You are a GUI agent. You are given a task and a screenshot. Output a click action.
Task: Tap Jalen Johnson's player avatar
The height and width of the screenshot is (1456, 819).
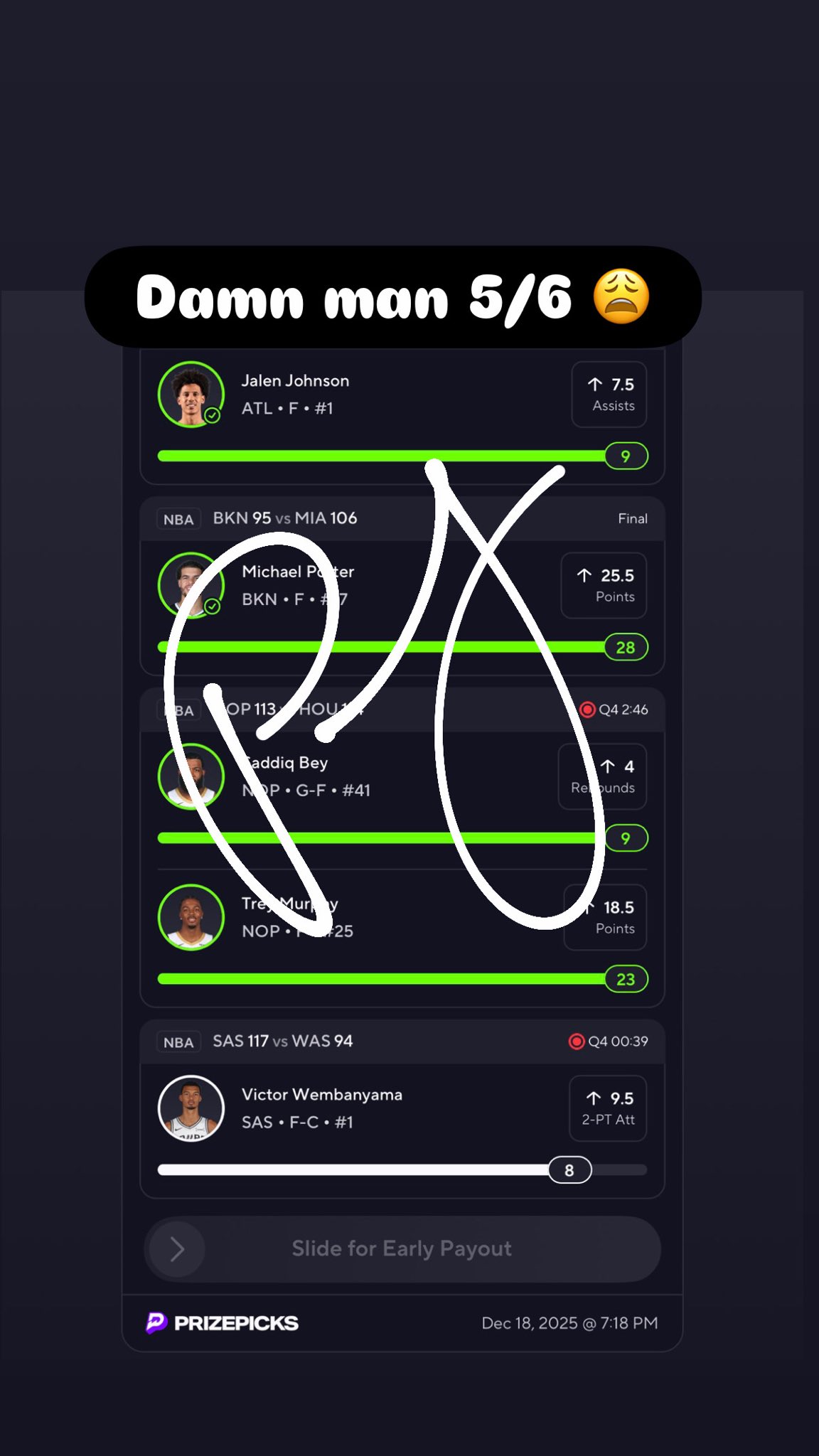[191, 395]
